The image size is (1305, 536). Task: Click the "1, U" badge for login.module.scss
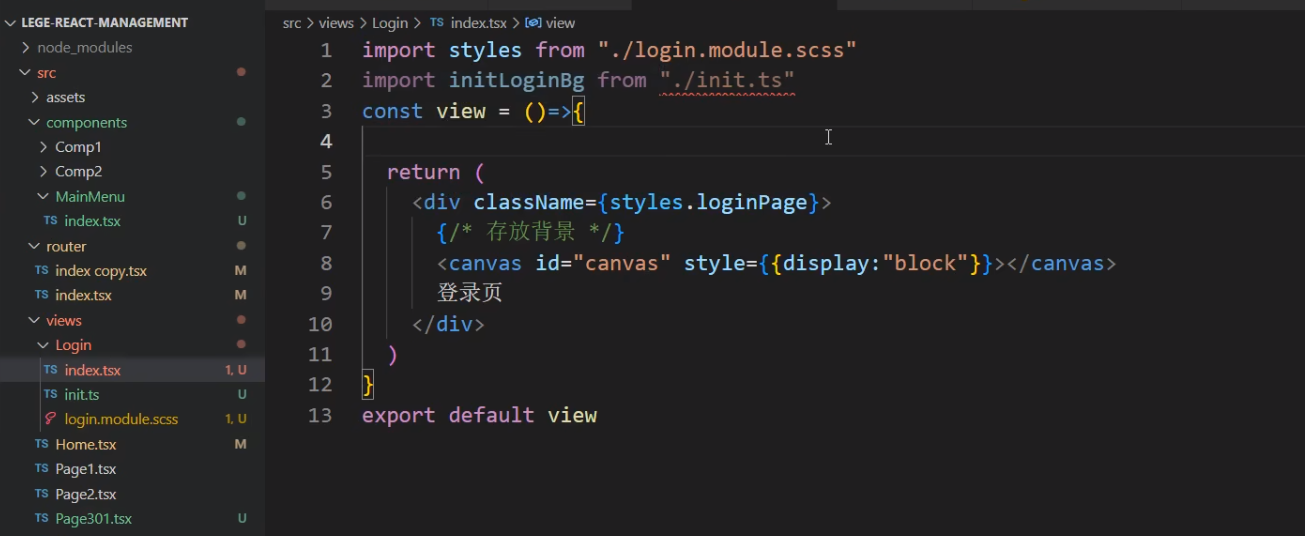(x=236, y=419)
